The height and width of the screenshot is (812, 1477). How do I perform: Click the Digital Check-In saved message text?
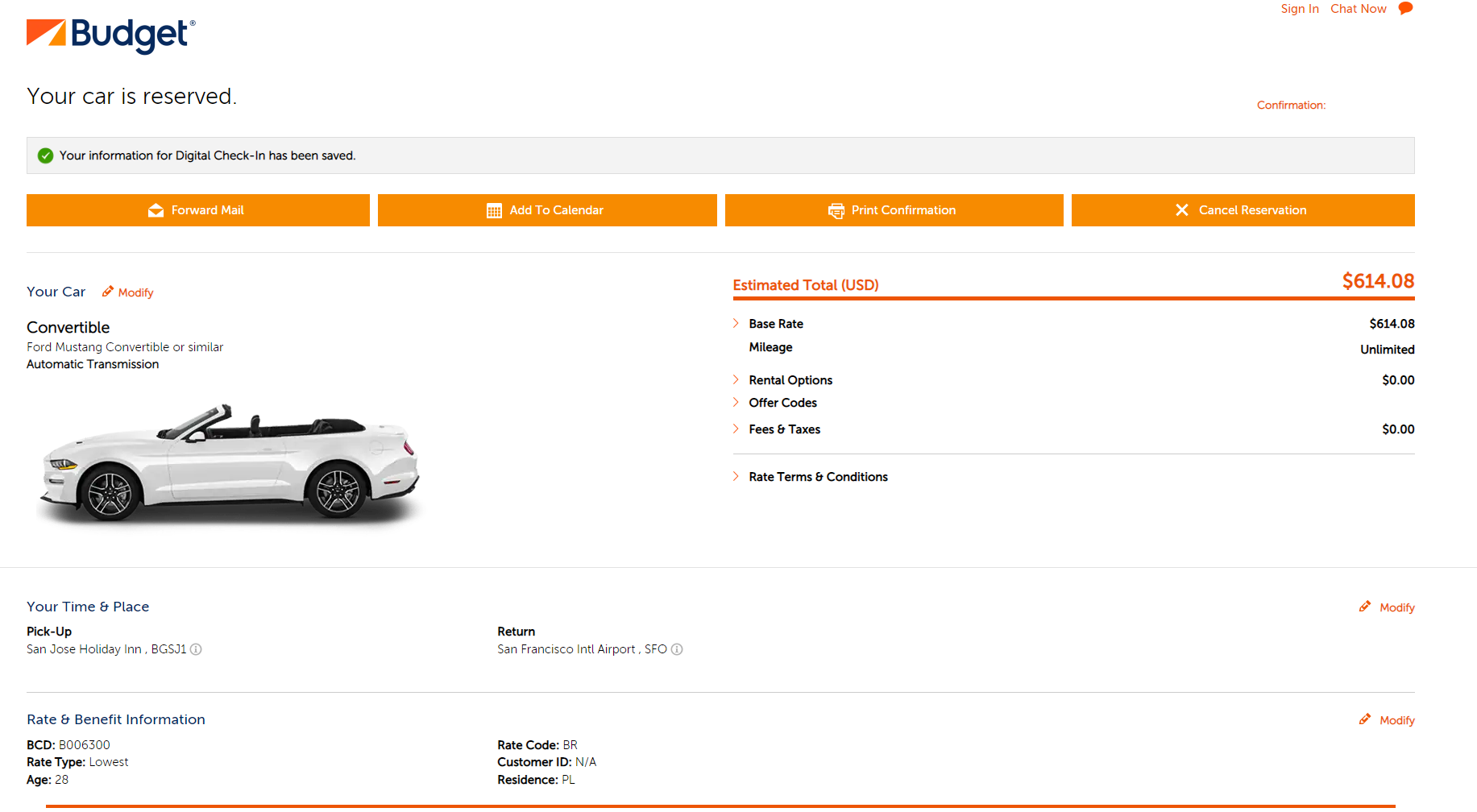pos(207,155)
